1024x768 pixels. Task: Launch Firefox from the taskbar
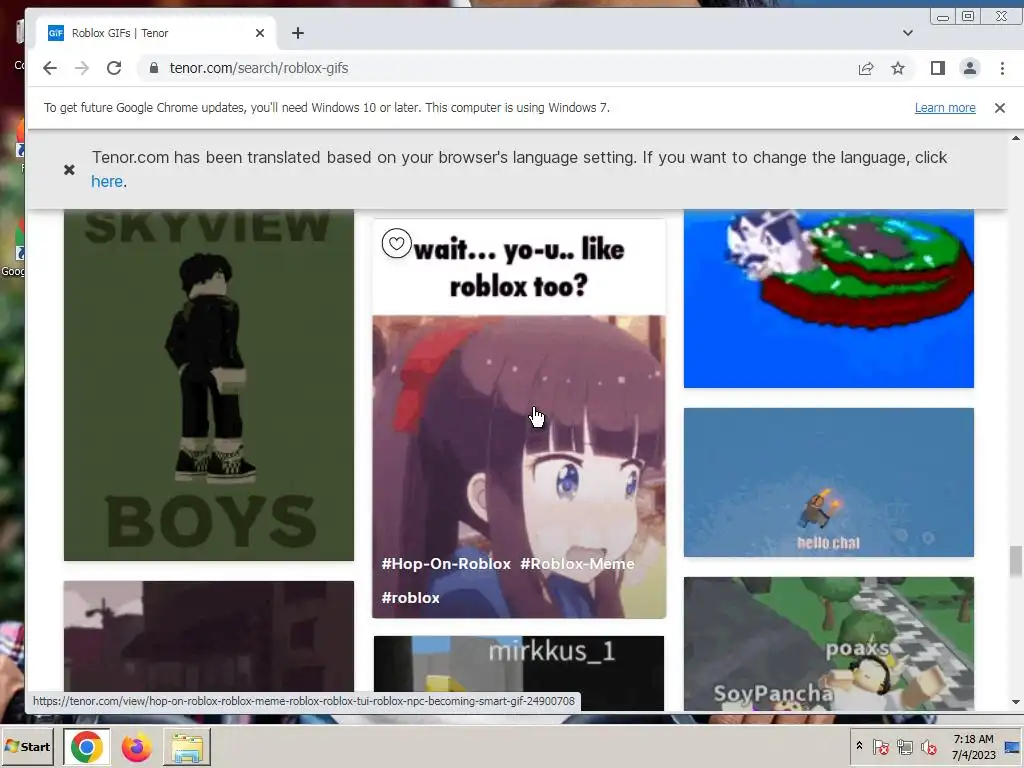coord(136,747)
